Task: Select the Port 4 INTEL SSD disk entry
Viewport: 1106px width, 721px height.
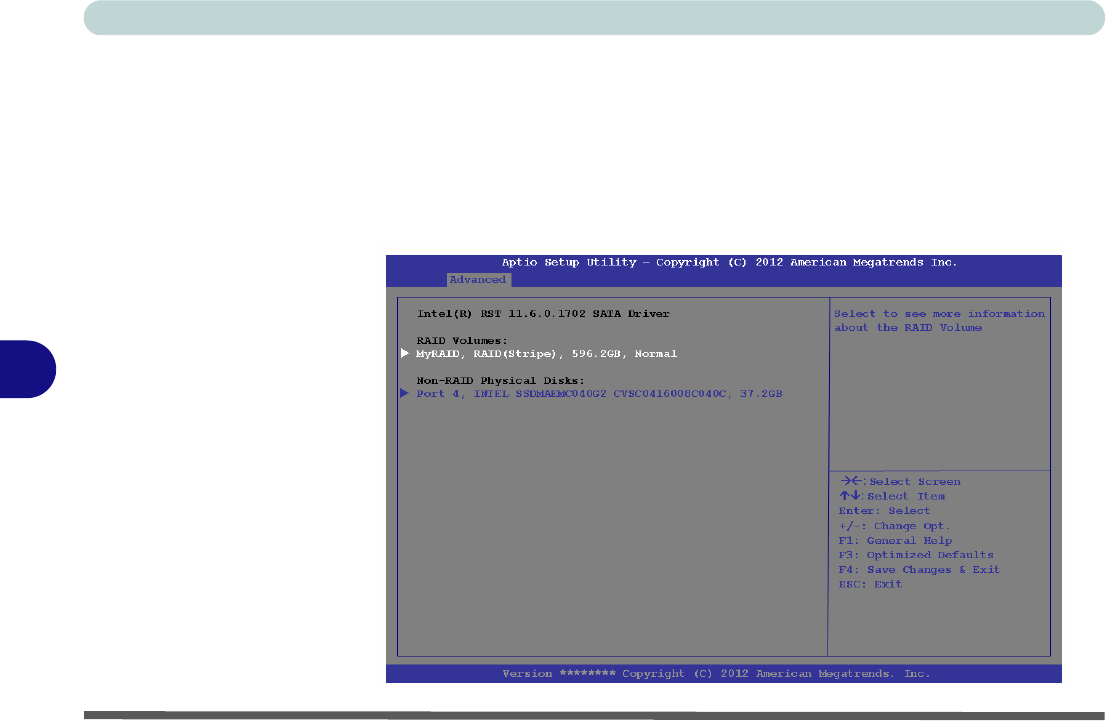Action: click(599, 394)
